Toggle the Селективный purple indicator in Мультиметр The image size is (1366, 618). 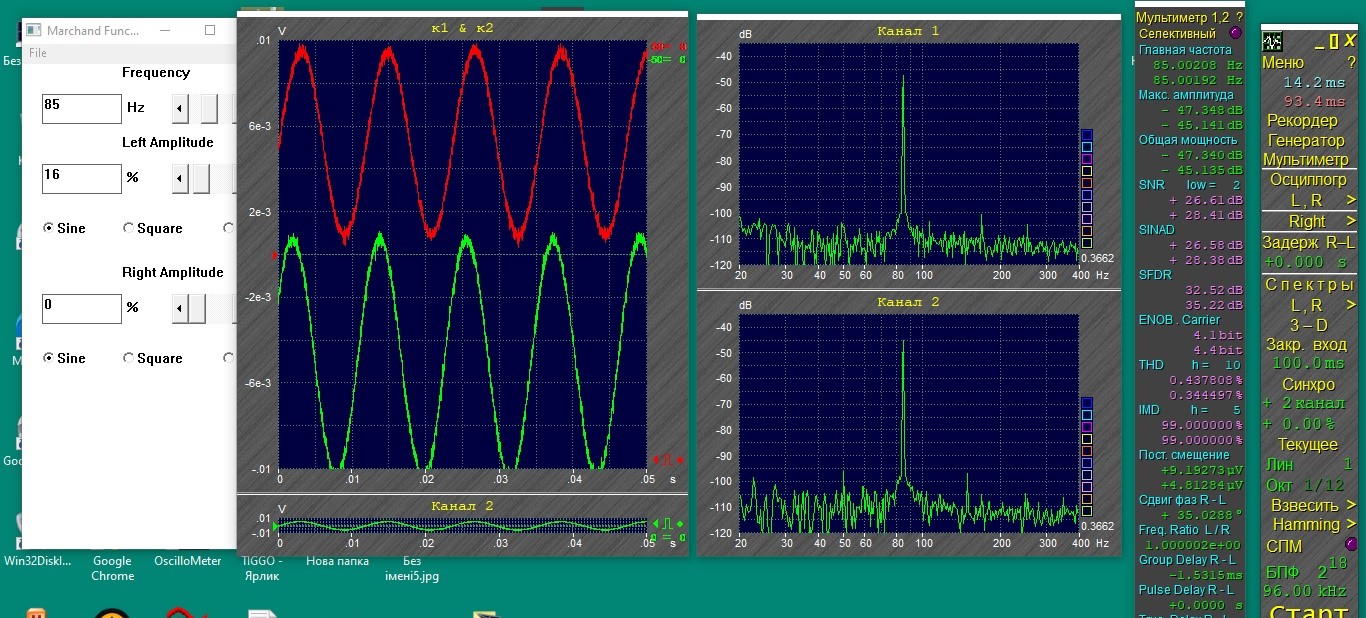click(x=1234, y=33)
